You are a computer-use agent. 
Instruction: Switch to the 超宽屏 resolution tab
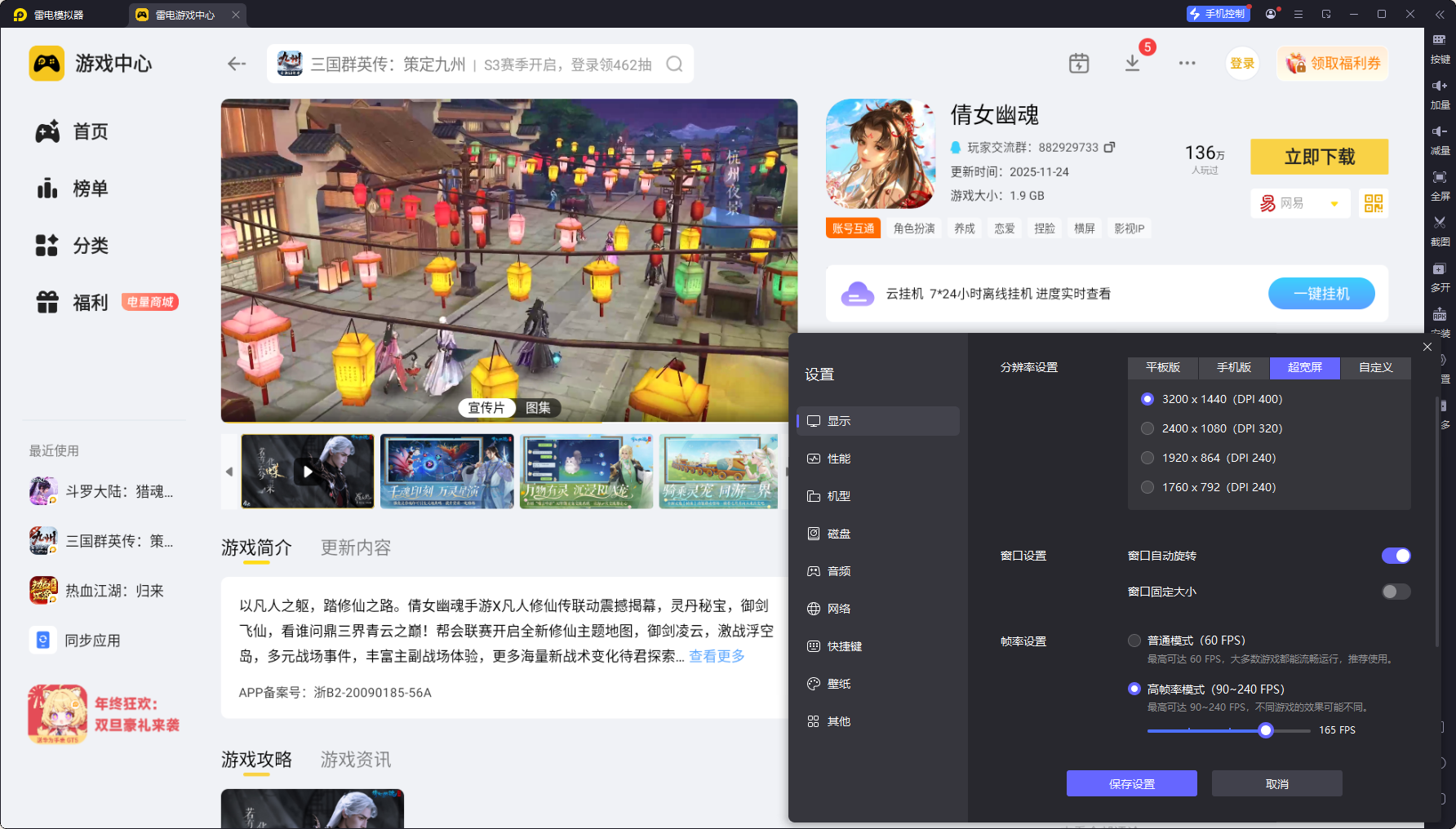[x=1305, y=368]
